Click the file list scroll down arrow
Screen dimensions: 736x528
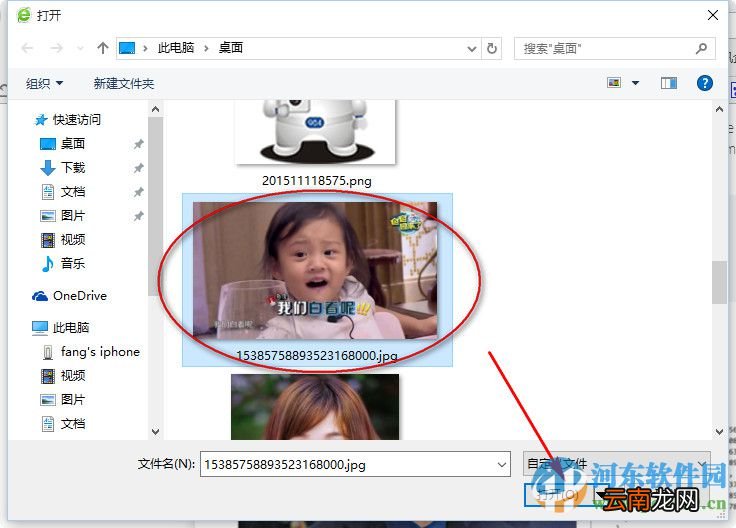coord(719,431)
